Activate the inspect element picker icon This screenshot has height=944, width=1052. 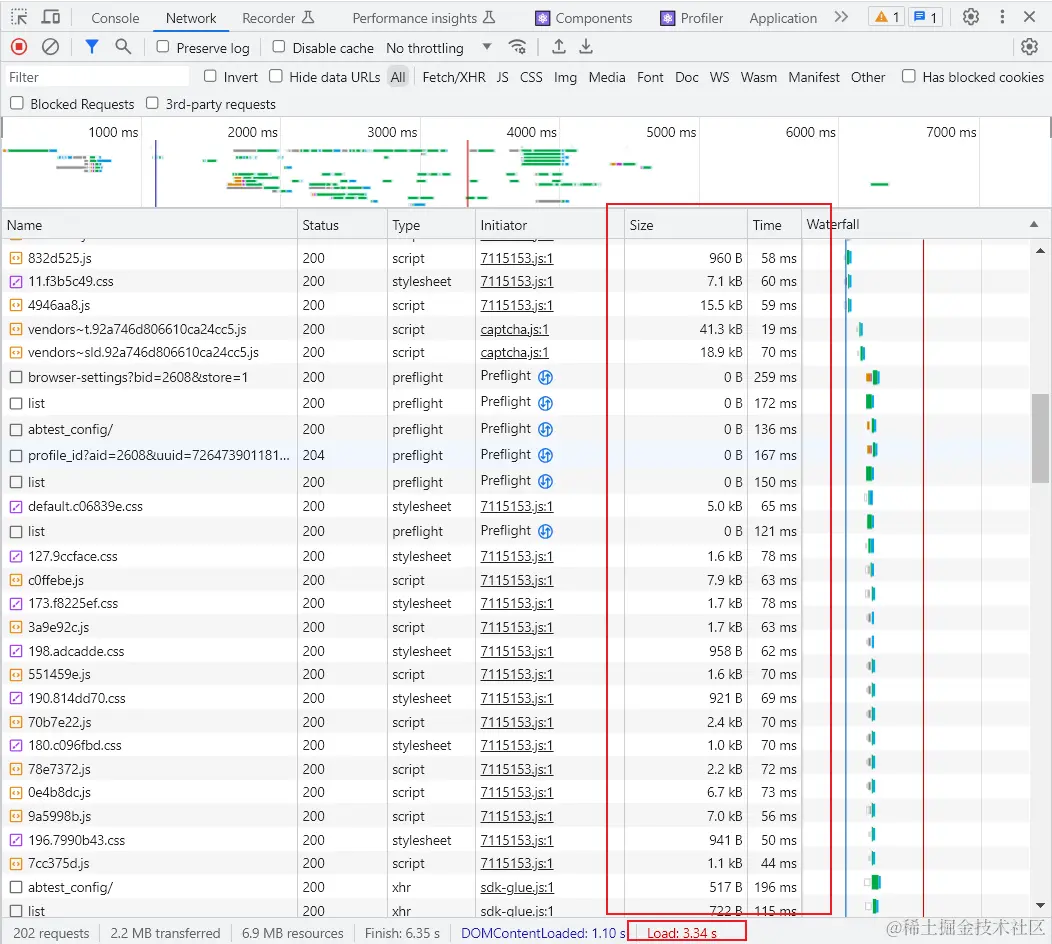(x=19, y=17)
